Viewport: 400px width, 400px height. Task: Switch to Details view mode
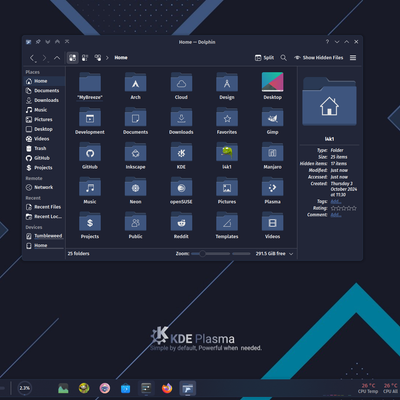pos(97,58)
